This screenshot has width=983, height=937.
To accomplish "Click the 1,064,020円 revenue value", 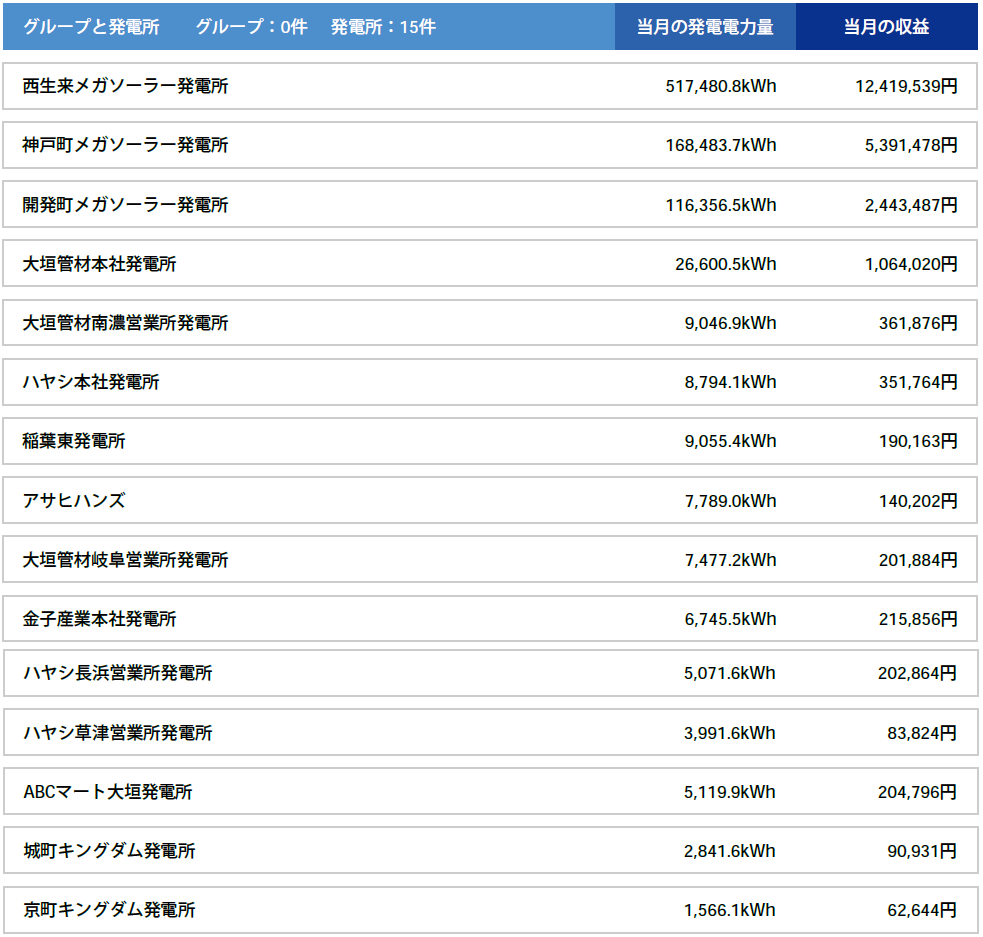I will (911, 264).
